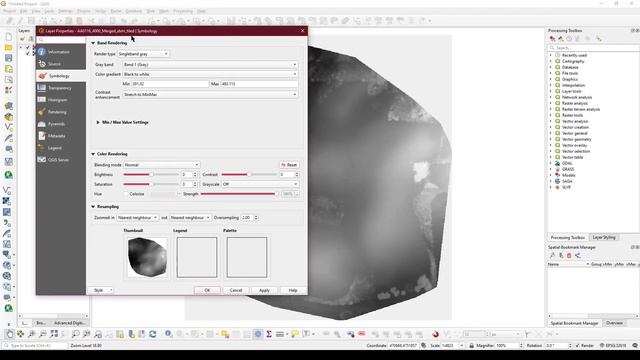The height and width of the screenshot is (360, 640).
Task: Open the Style dropdown button
Action: pos(101,290)
